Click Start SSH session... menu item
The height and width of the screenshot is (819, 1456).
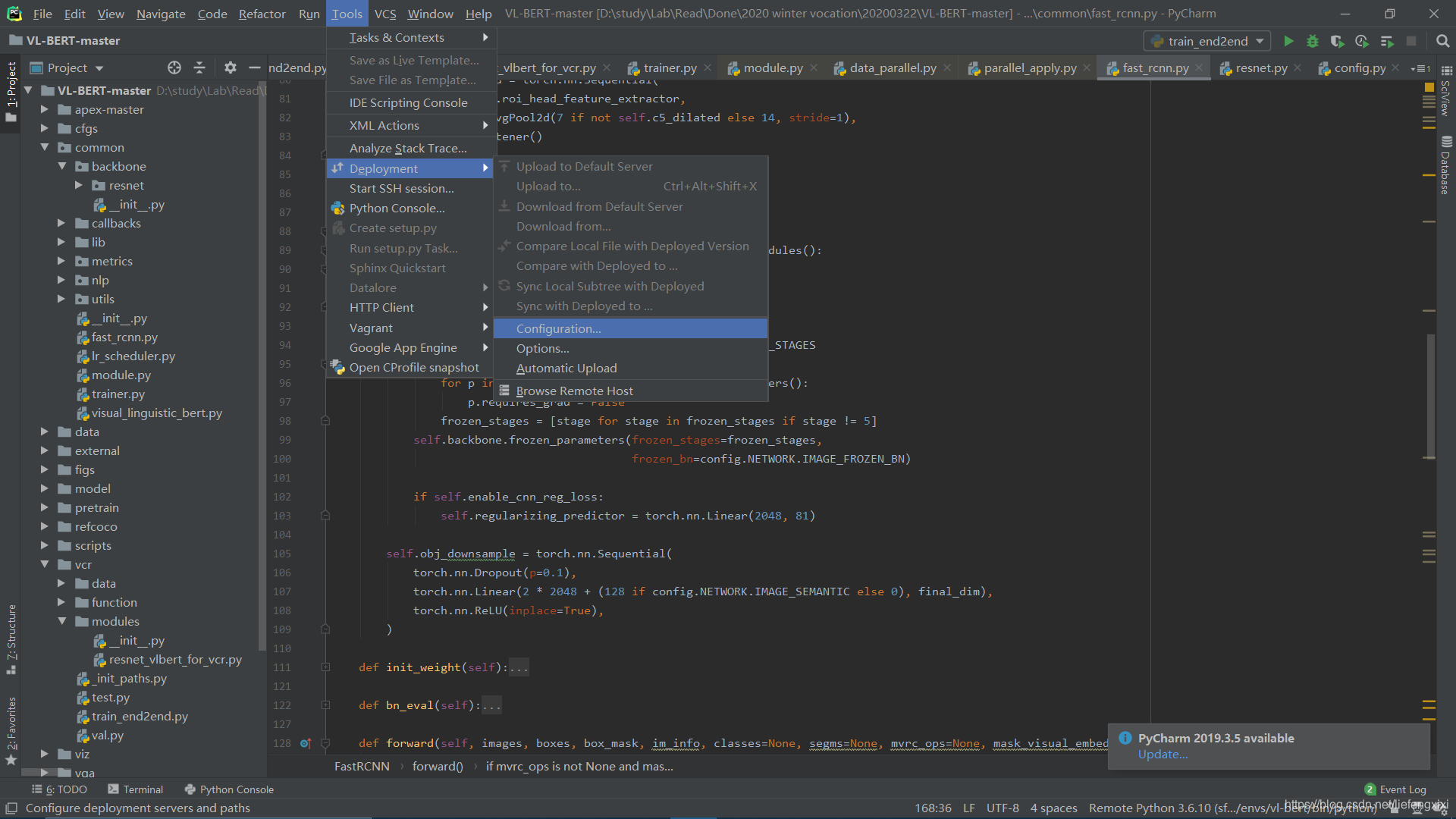[x=409, y=188]
